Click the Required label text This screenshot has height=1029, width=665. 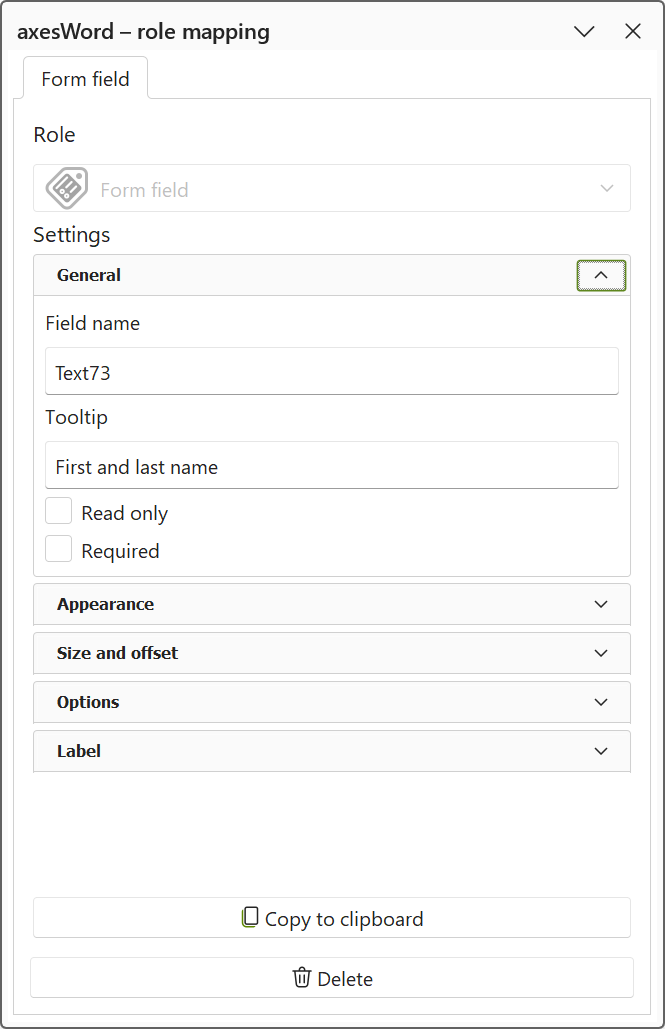(120, 551)
